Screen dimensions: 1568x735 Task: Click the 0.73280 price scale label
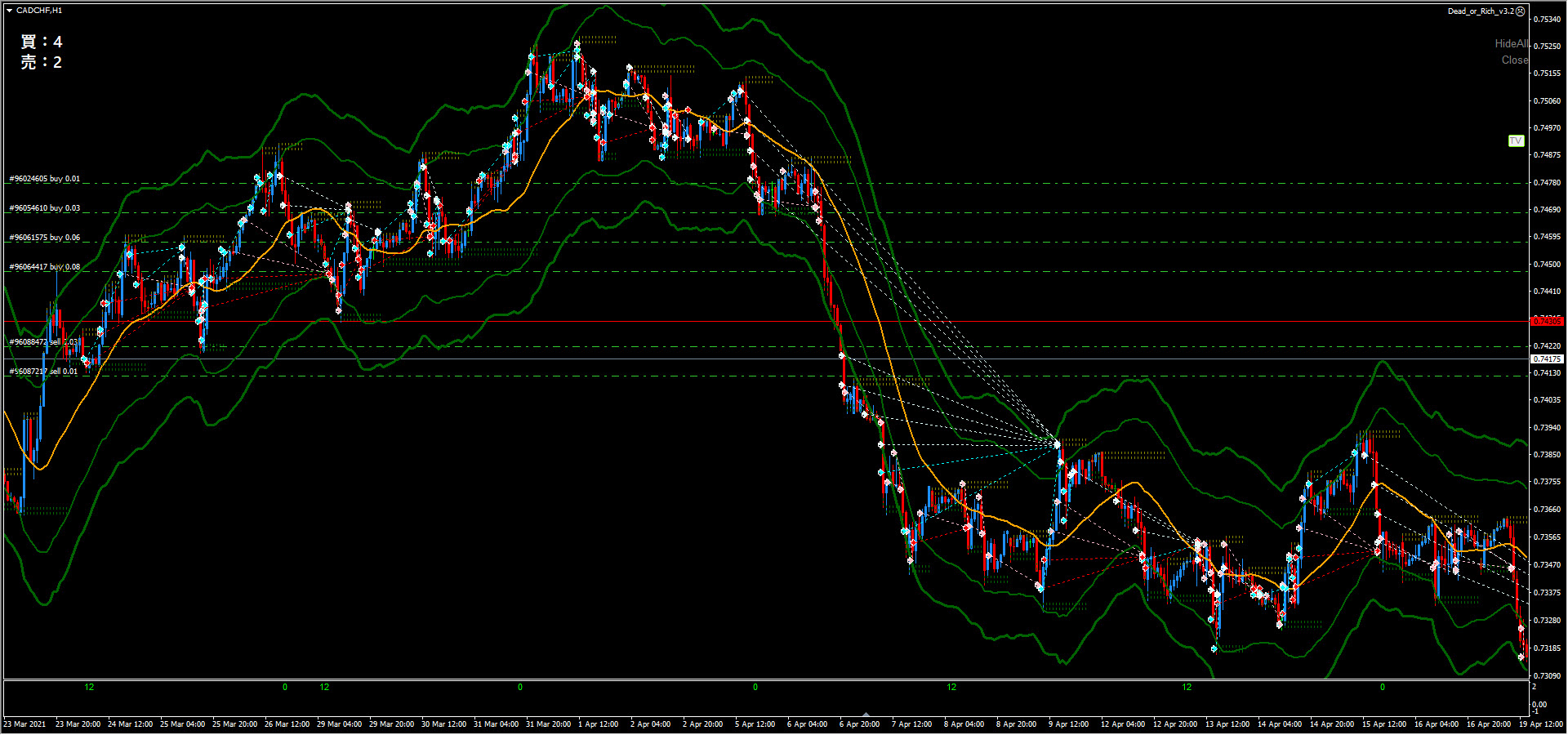pos(1547,621)
